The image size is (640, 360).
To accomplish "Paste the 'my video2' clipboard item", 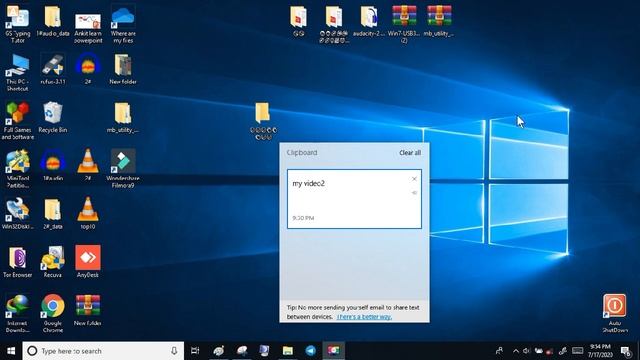I will point(354,199).
